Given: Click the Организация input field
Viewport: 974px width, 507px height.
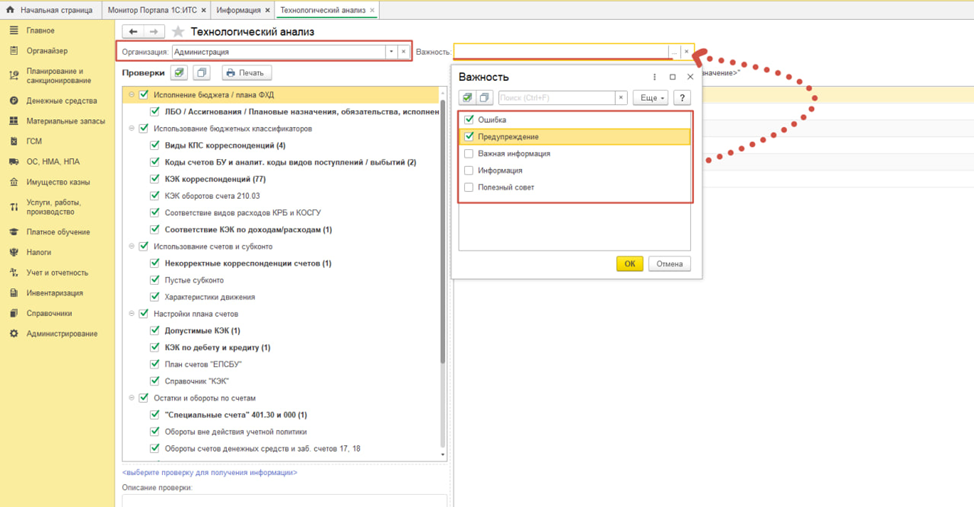Looking at the screenshot, I should click(x=279, y=52).
